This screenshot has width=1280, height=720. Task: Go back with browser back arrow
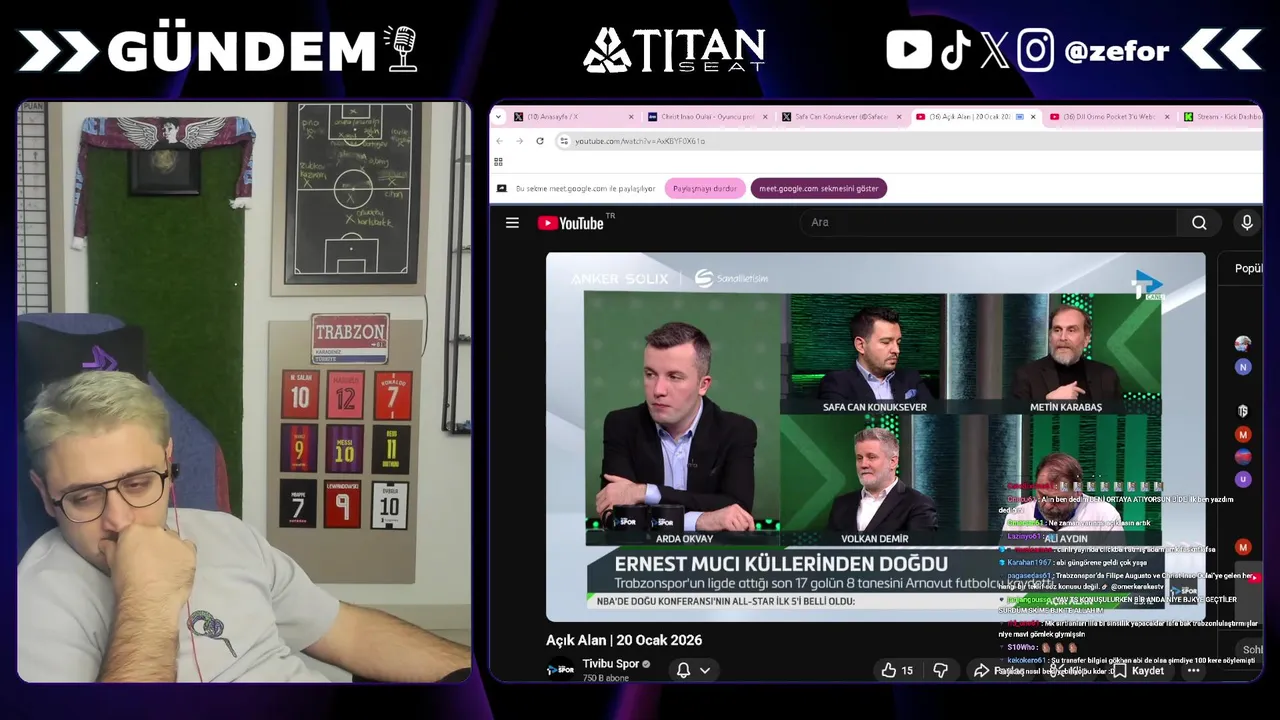click(x=500, y=141)
